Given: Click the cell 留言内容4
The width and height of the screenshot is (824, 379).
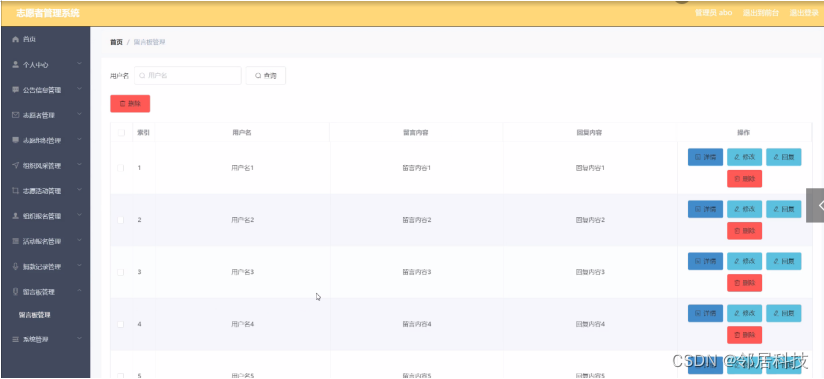Looking at the screenshot, I should pos(417,324).
